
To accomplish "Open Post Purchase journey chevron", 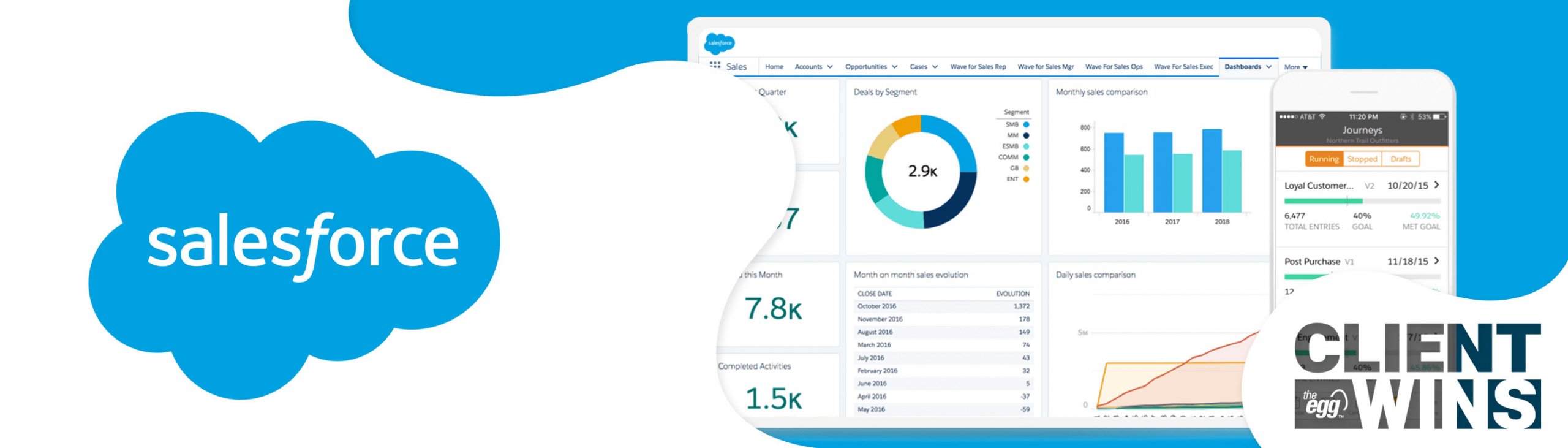I will [x=1437, y=260].
